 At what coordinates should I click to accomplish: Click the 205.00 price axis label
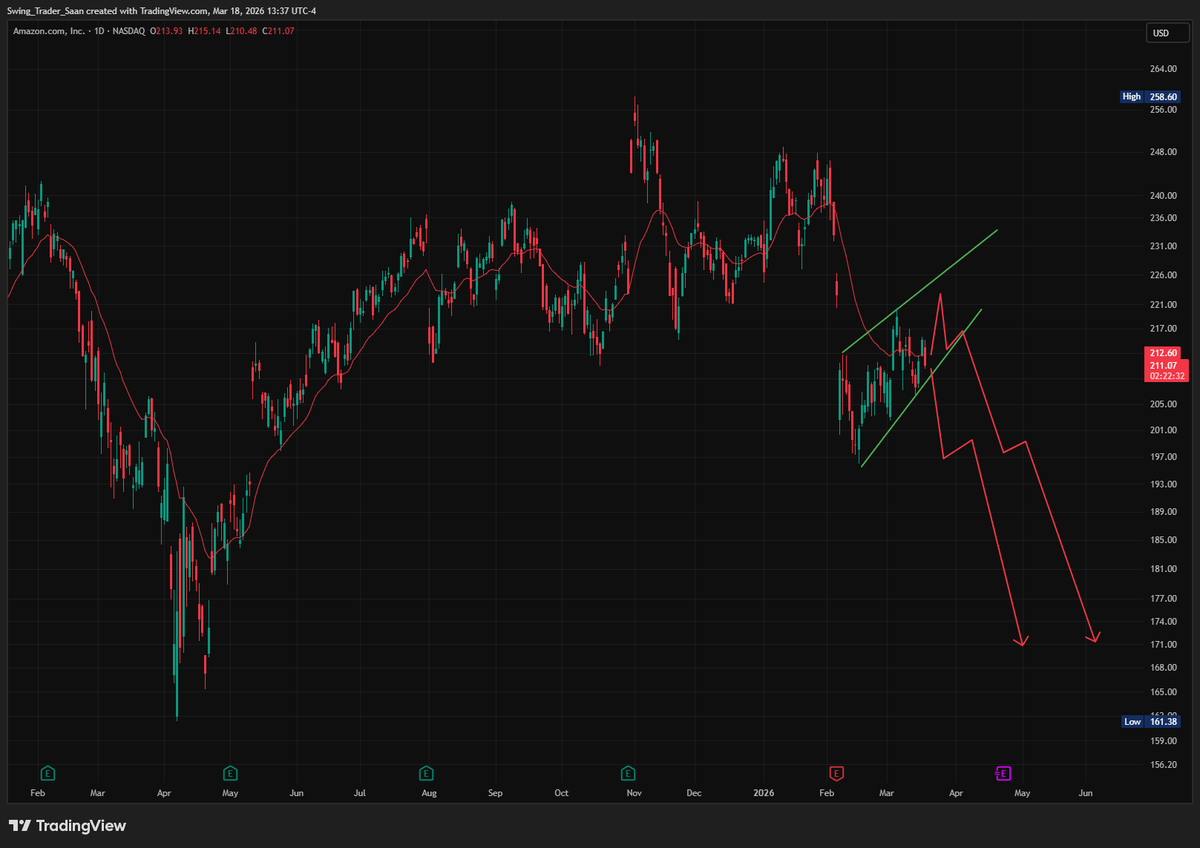pyautogui.click(x=1163, y=404)
